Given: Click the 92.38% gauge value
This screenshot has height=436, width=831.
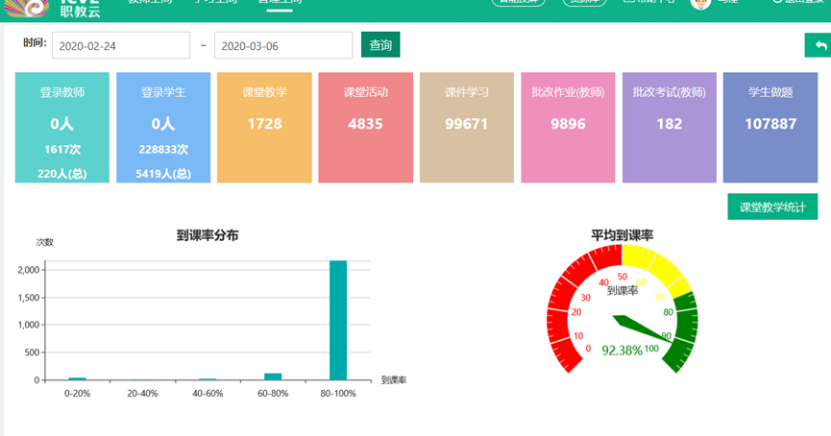Looking at the screenshot, I should (622, 351).
